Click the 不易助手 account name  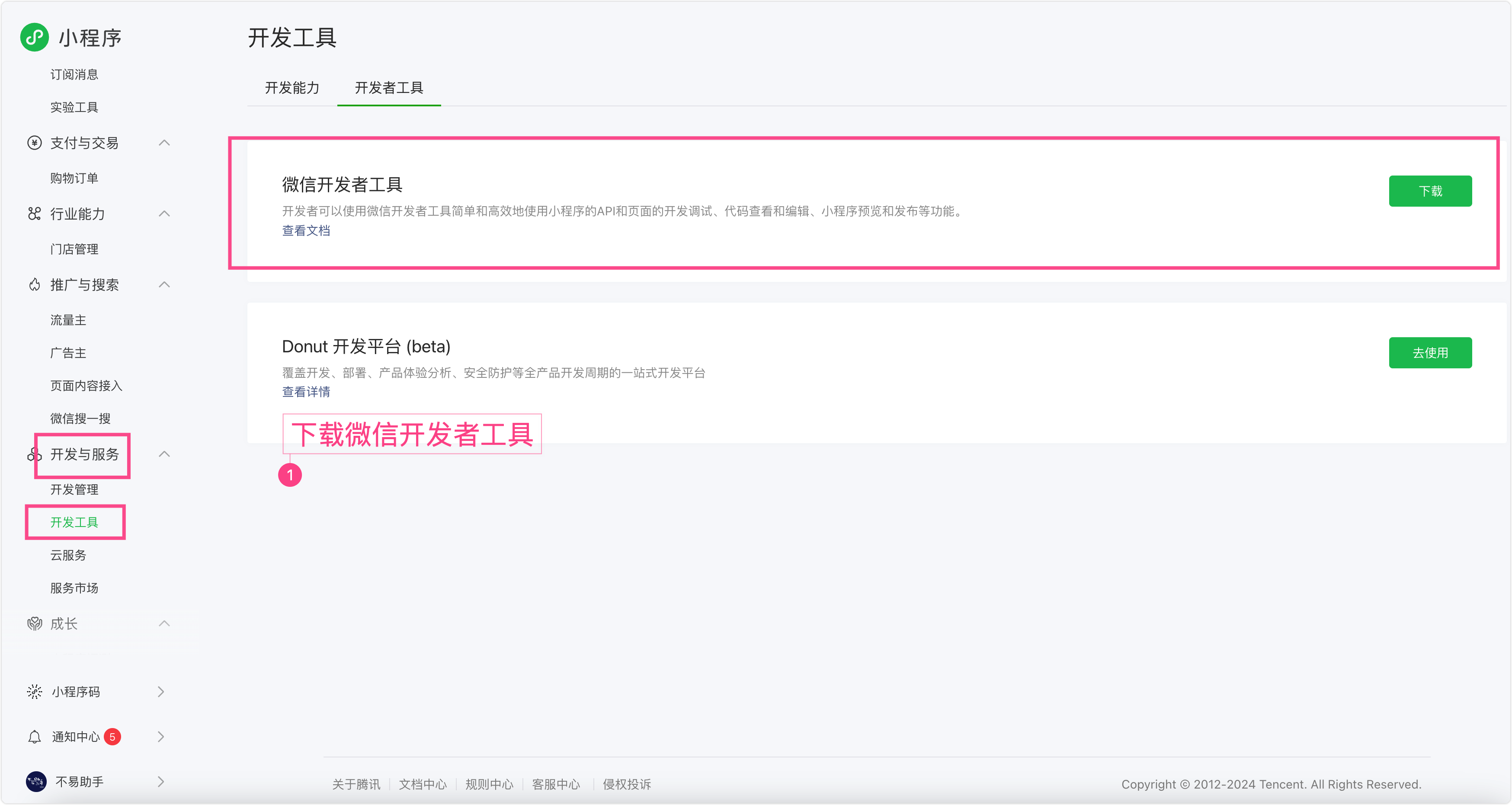[79, 782]
